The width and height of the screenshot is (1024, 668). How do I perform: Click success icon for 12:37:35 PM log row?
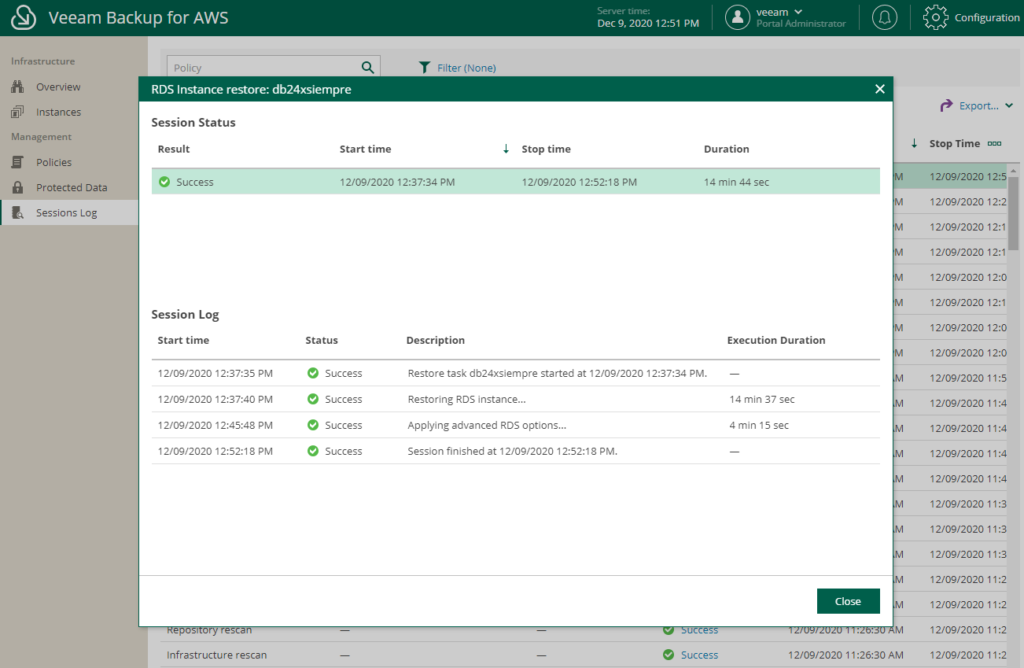[313, 373]
